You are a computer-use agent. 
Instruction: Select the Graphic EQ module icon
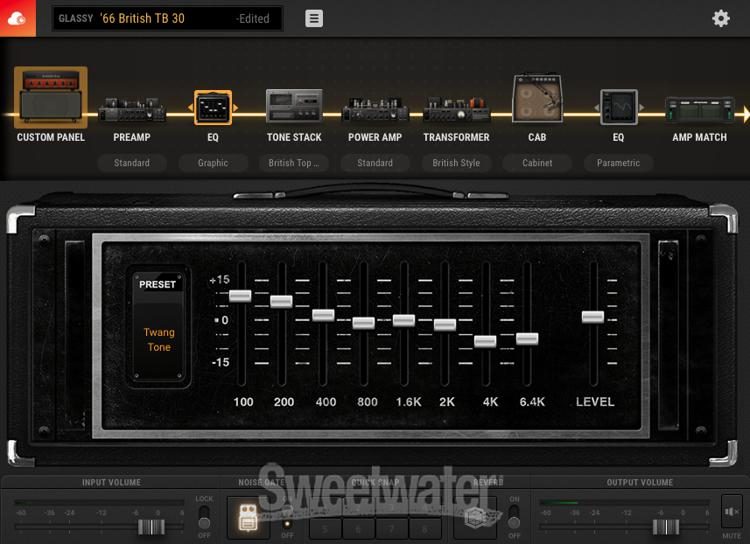click(x=213, y=108)
